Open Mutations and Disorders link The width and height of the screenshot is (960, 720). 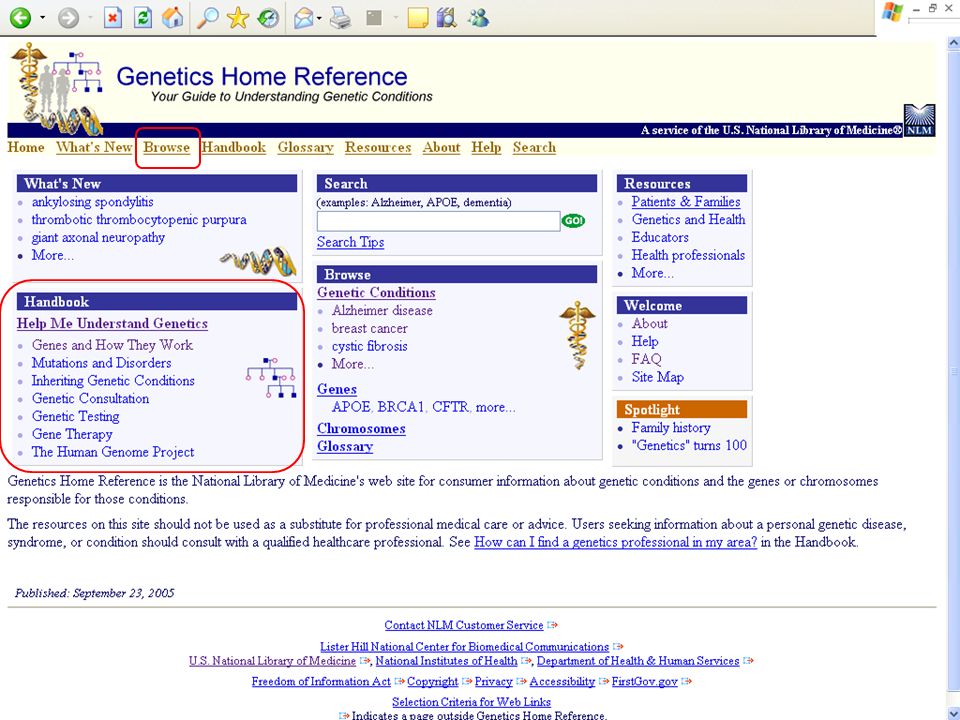(102, 363)
